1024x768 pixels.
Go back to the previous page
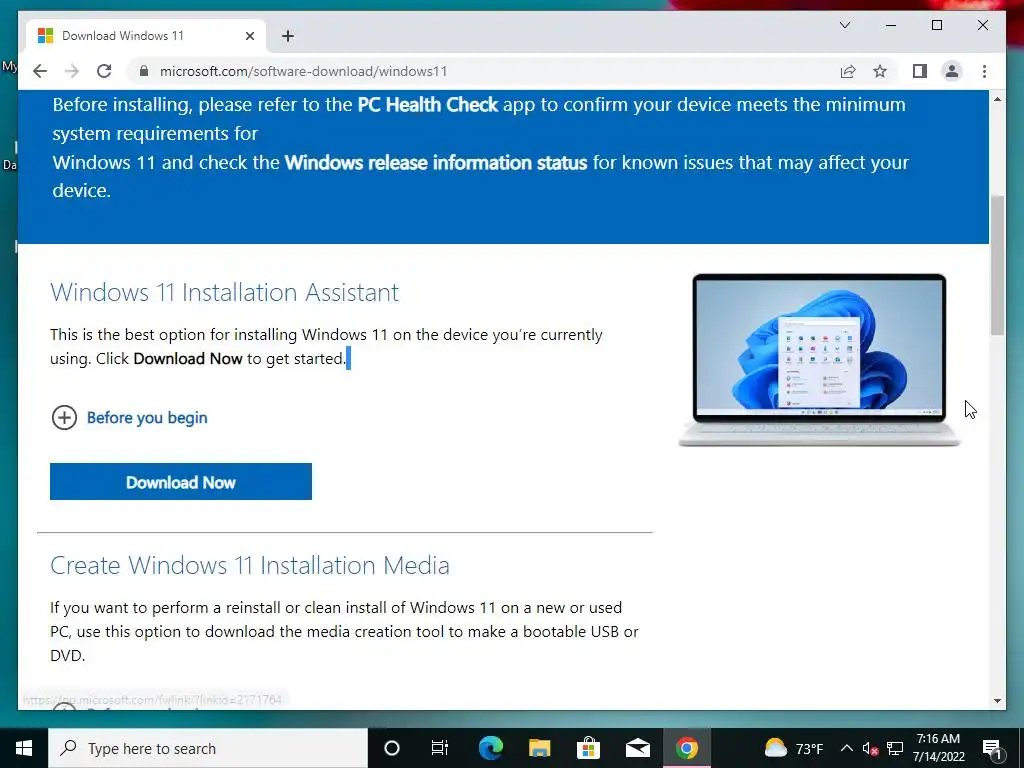point(40,71)
